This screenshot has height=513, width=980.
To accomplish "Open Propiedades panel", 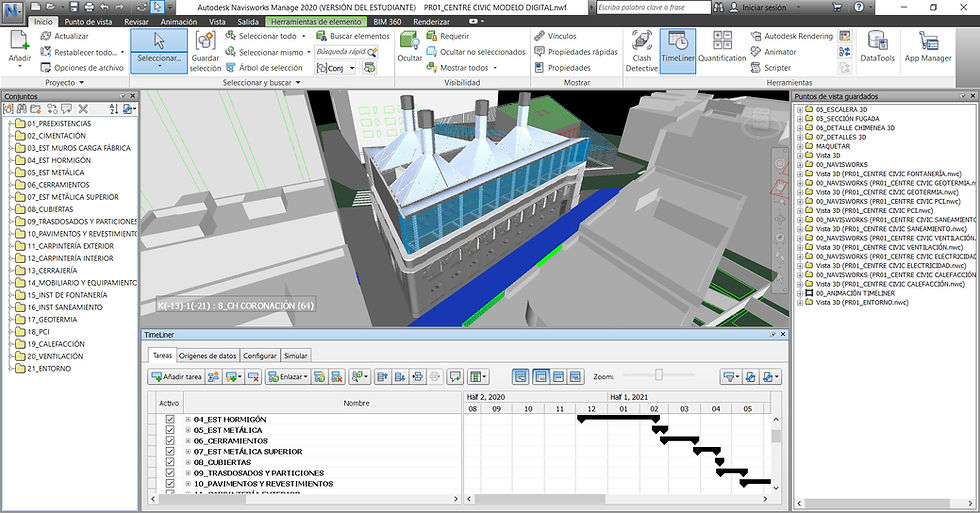I will pos(562,67).
